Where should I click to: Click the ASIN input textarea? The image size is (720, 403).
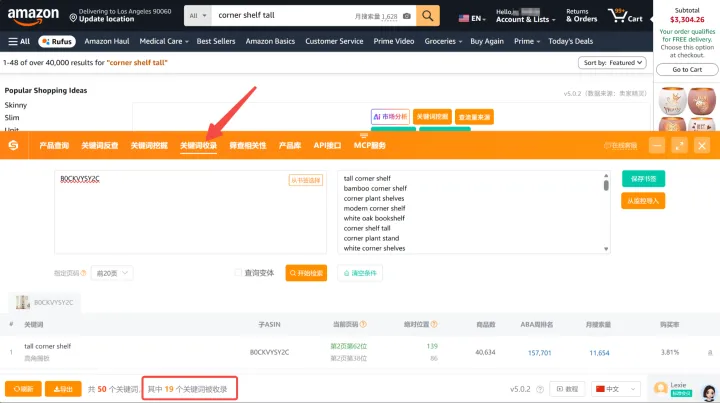tap(191, 212)
